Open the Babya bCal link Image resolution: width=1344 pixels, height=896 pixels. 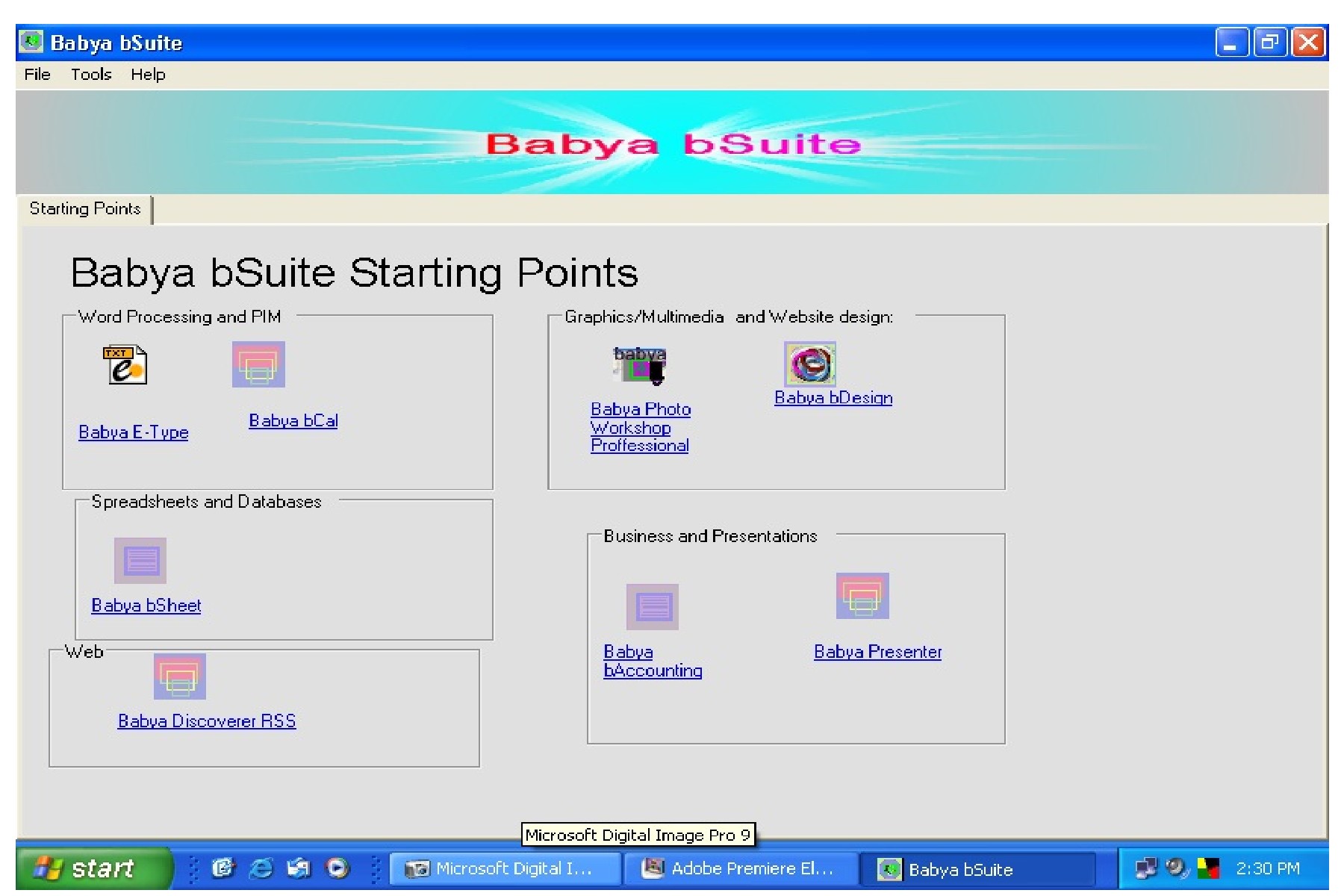(x=293, y=420)
